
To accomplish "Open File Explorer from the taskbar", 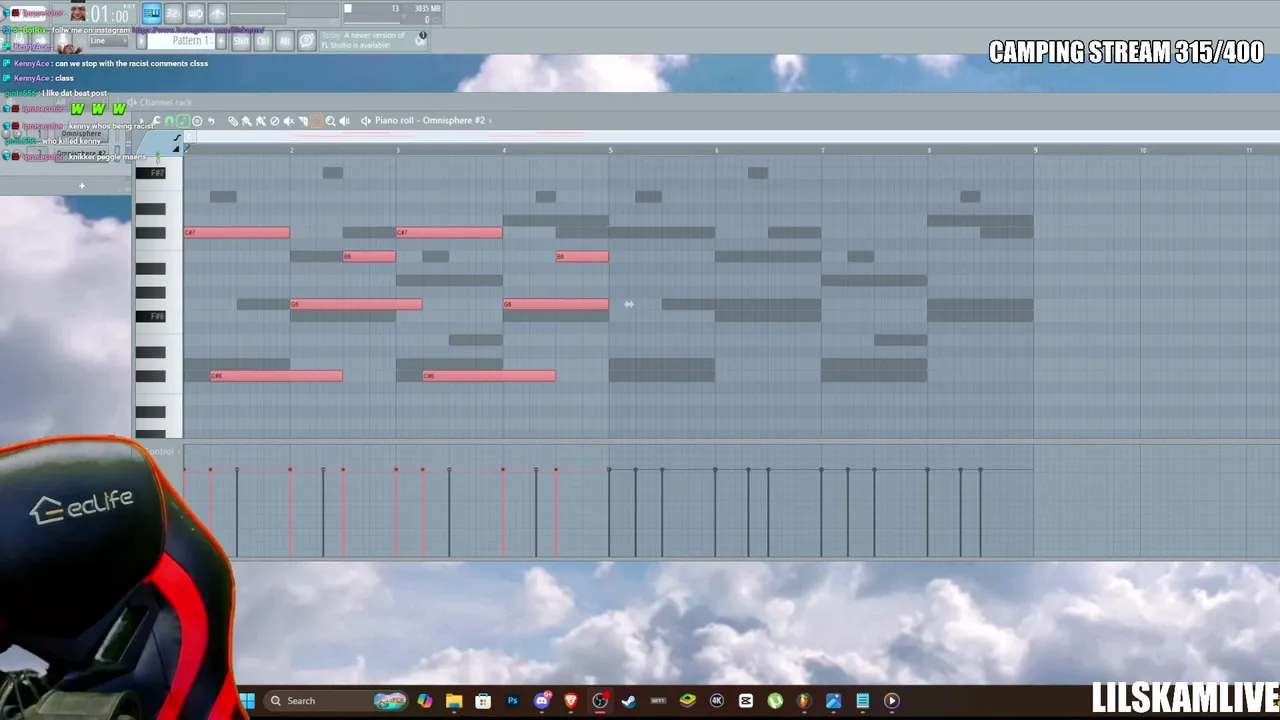I will click(x=454, y=701).
